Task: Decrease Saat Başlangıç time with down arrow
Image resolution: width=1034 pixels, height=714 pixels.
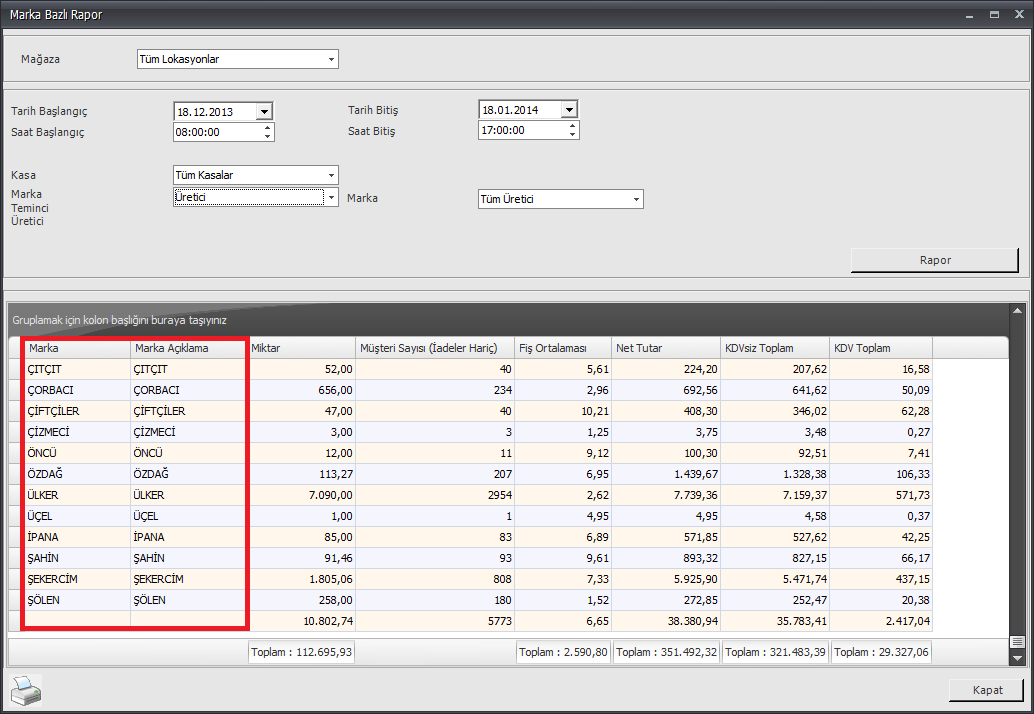Action: 267,136
